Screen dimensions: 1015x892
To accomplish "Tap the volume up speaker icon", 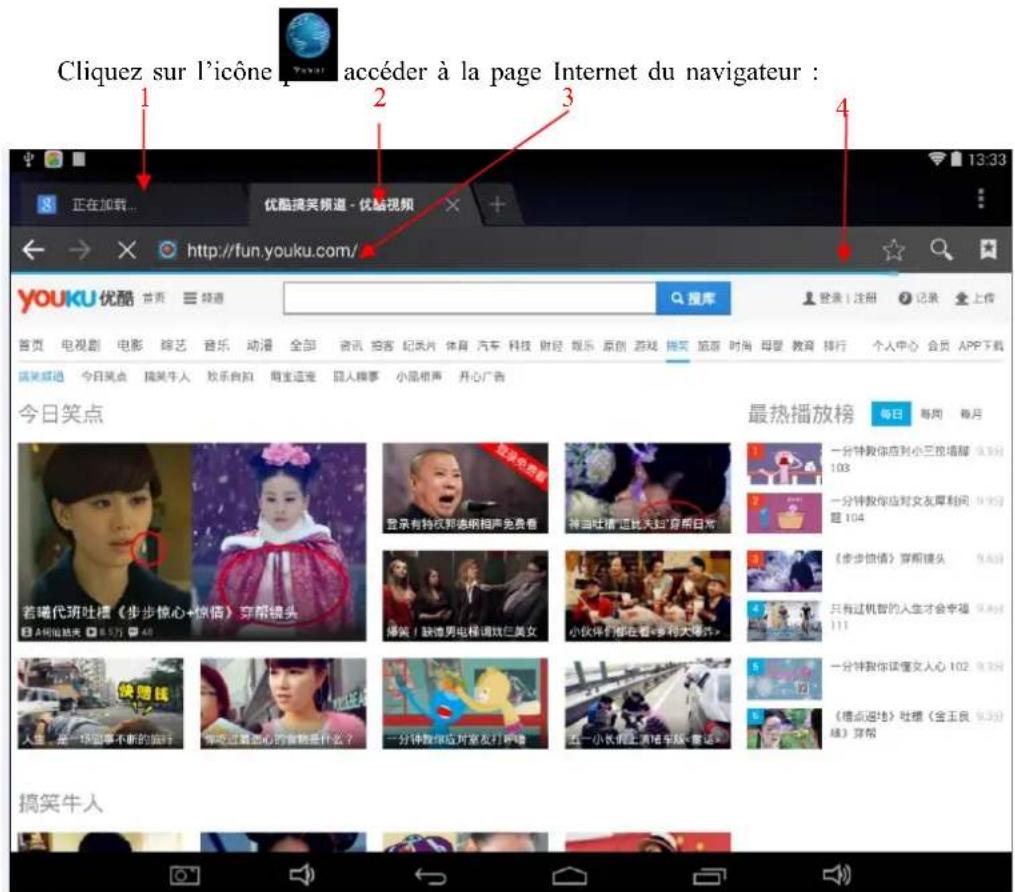I will (x=836, y=875).
